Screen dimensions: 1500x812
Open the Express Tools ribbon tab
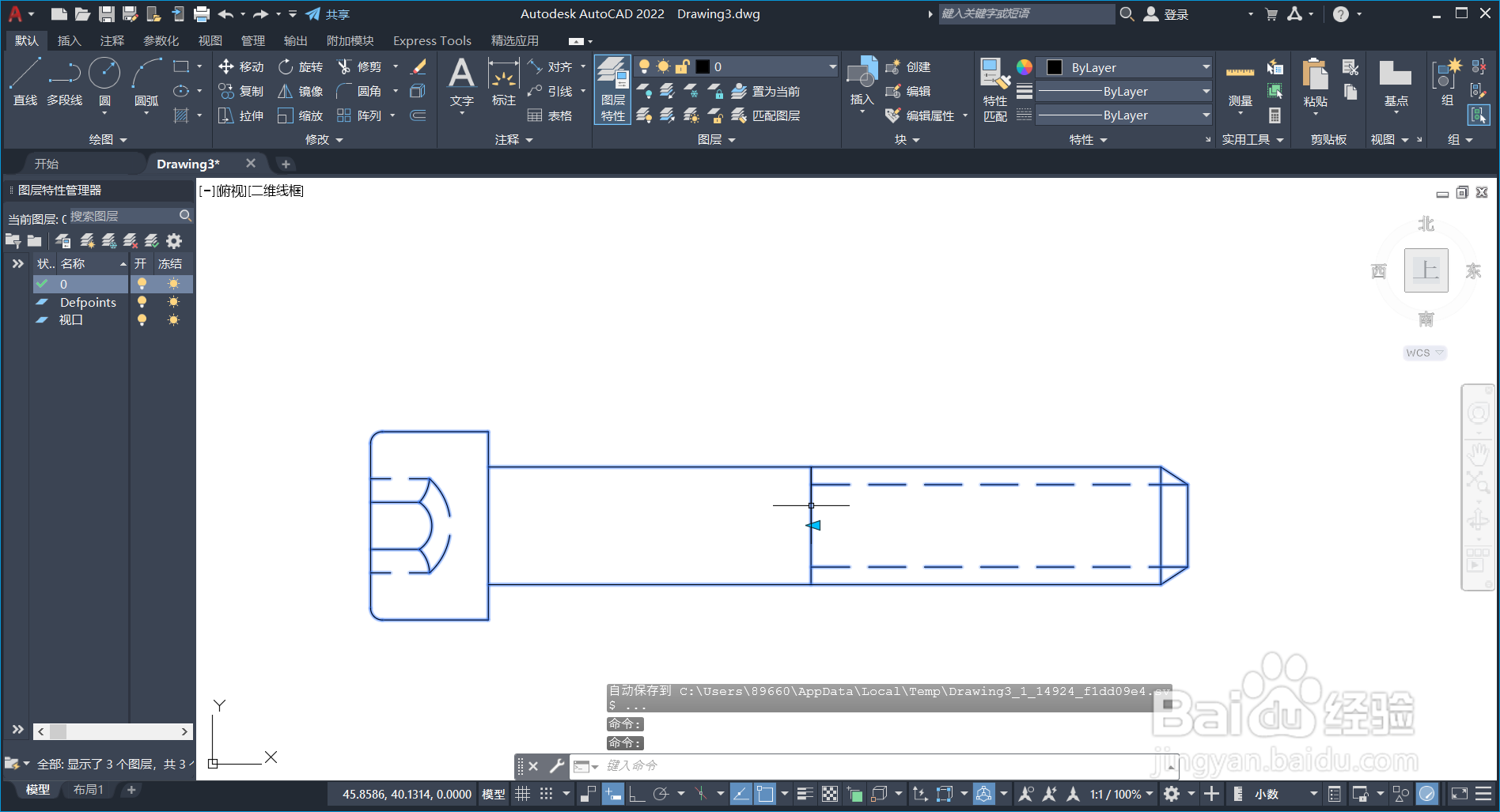[432, 40]
